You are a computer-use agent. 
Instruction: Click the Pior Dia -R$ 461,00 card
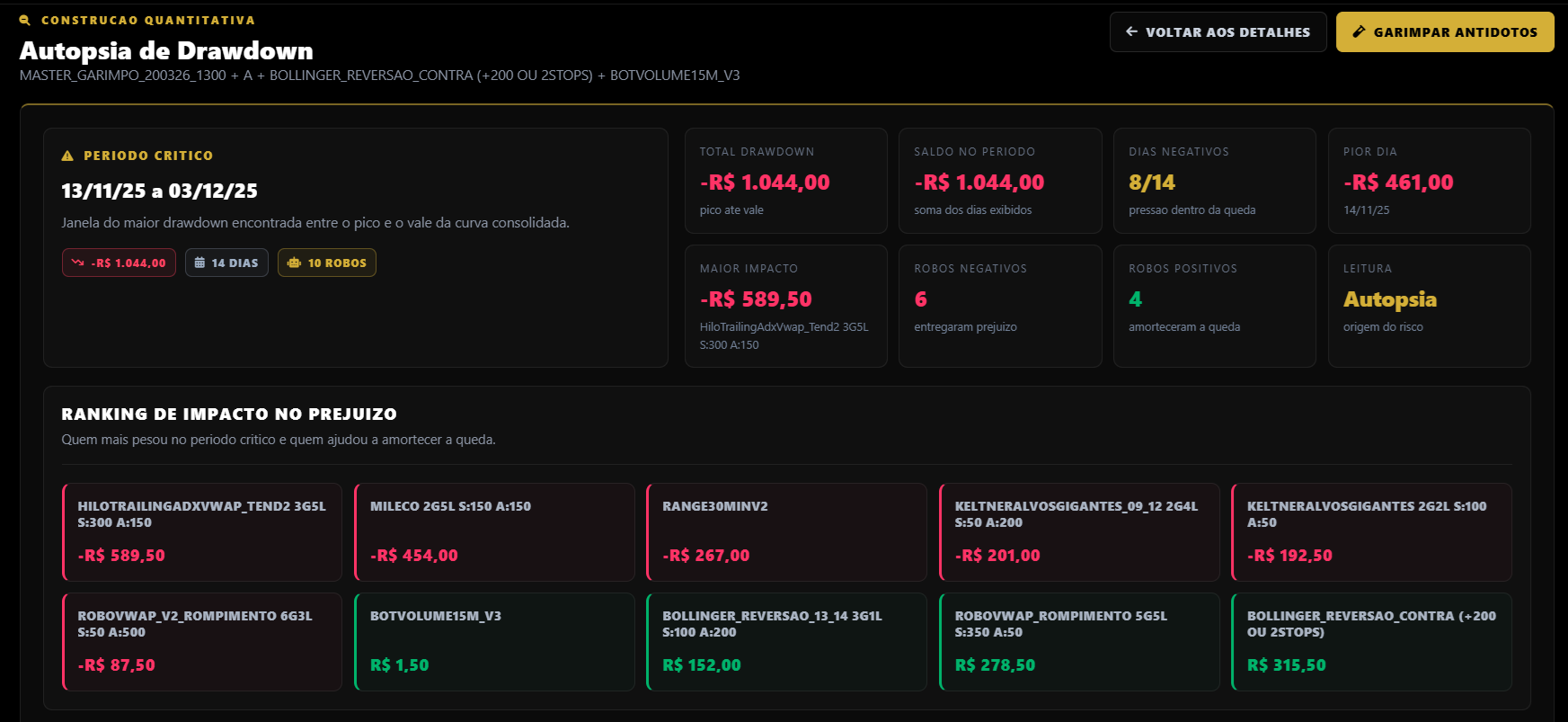(1430, 181)
